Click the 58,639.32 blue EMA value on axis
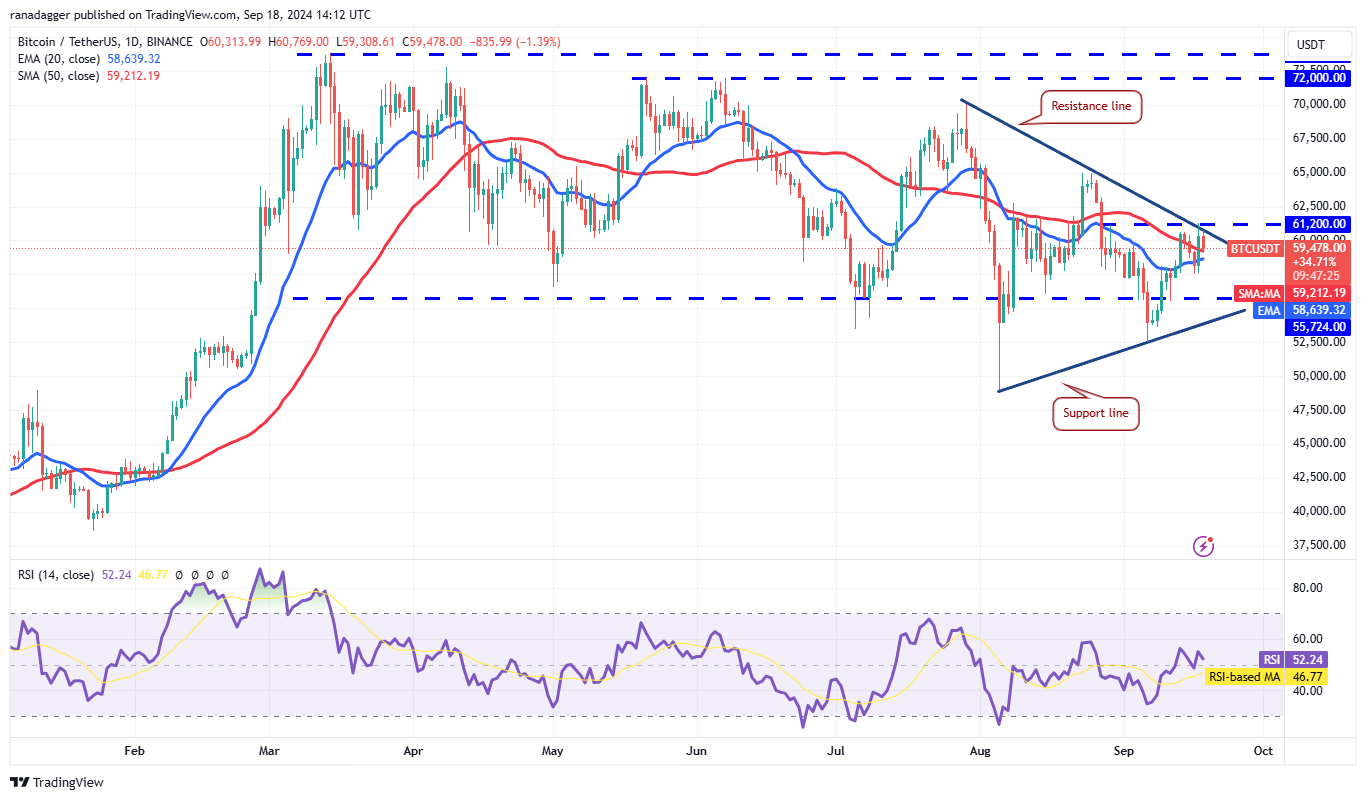Viewport: 1366px width, 800px height. (x=1317, y=311)
